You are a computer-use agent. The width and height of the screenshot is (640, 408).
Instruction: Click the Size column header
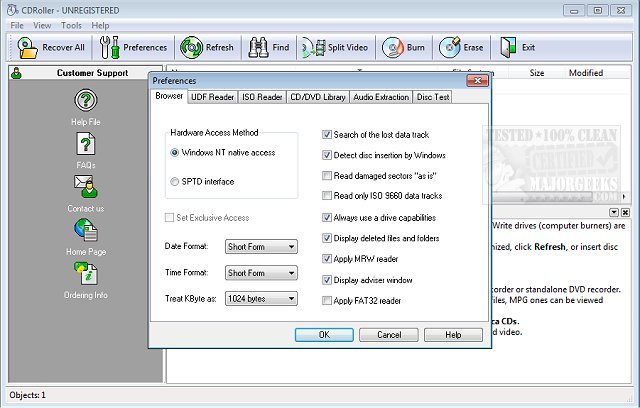click(x=537, y=73)
